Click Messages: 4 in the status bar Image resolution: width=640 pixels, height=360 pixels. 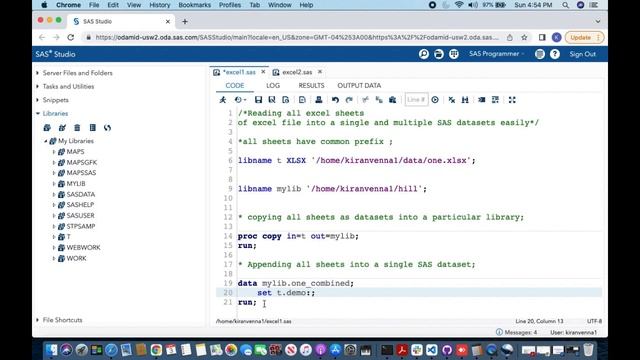pyautogui.click(x=516, y=332)
